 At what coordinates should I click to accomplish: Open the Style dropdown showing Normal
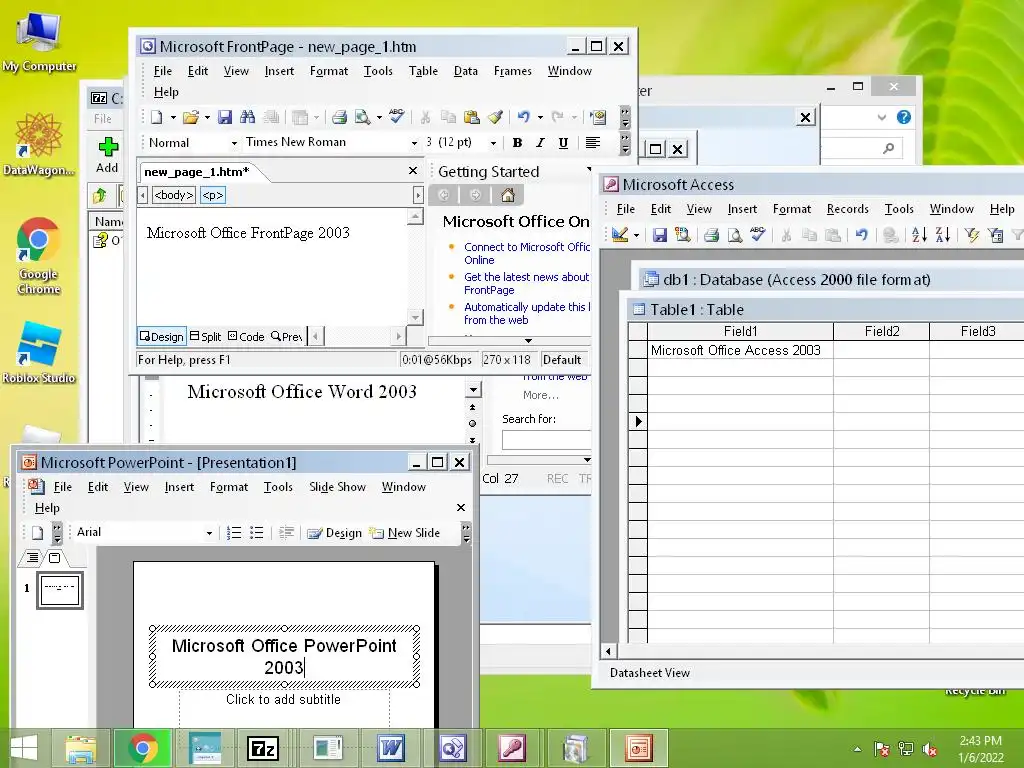click(234, 143)
